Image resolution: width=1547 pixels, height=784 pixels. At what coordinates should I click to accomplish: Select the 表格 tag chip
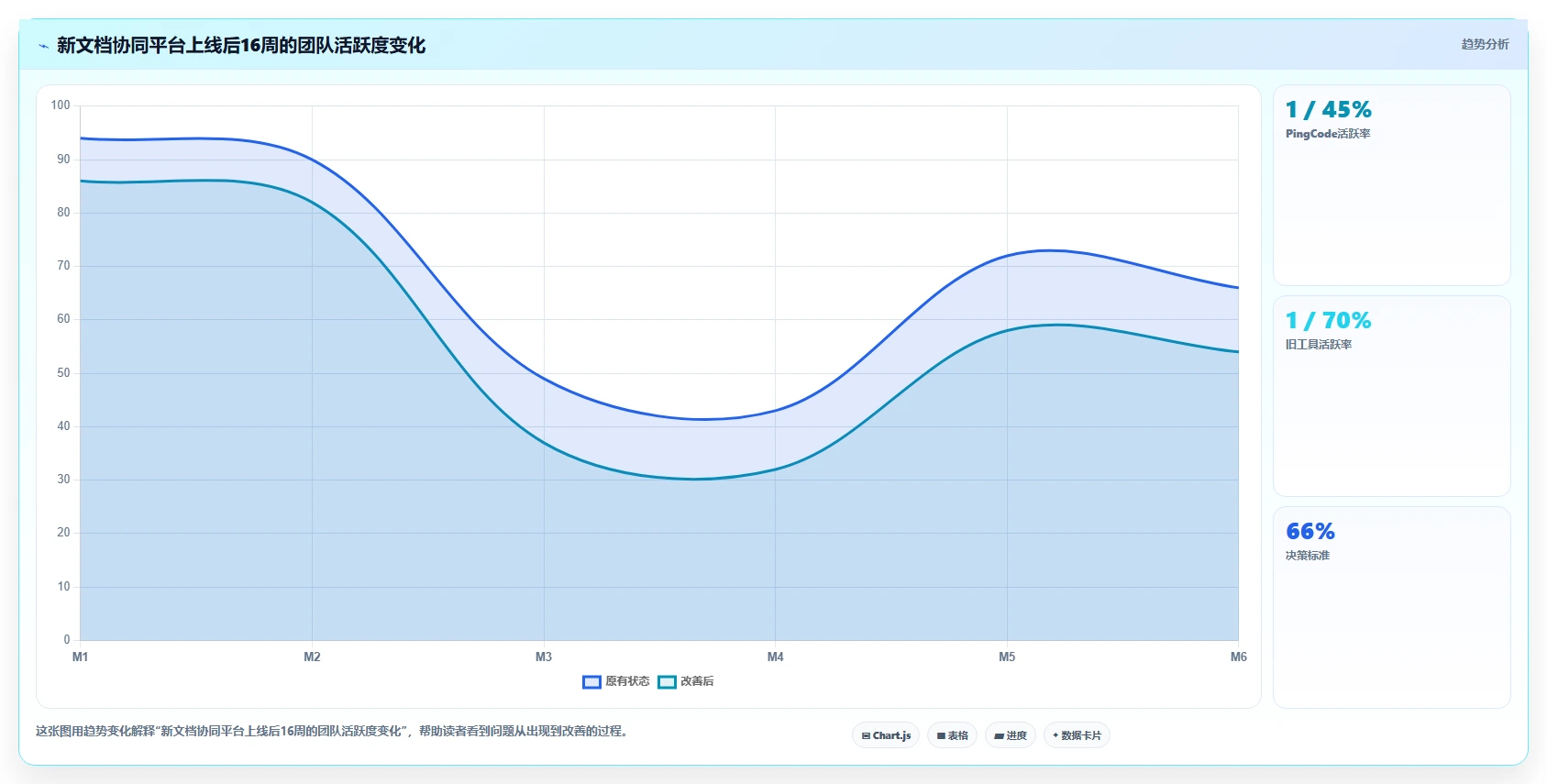[952, 735]
